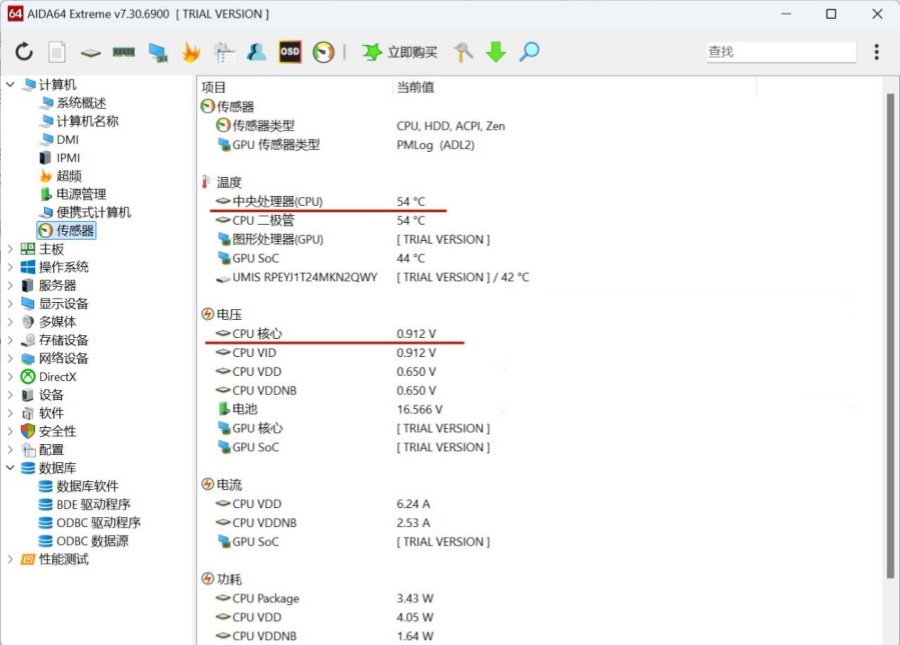Open the Report page icon in toolbar

point(57,52)
